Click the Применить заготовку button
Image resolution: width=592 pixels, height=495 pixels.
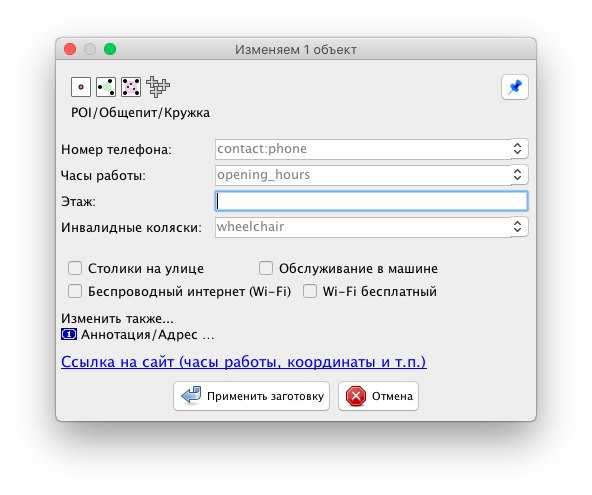pyautogui.click(x=251, y=396)
